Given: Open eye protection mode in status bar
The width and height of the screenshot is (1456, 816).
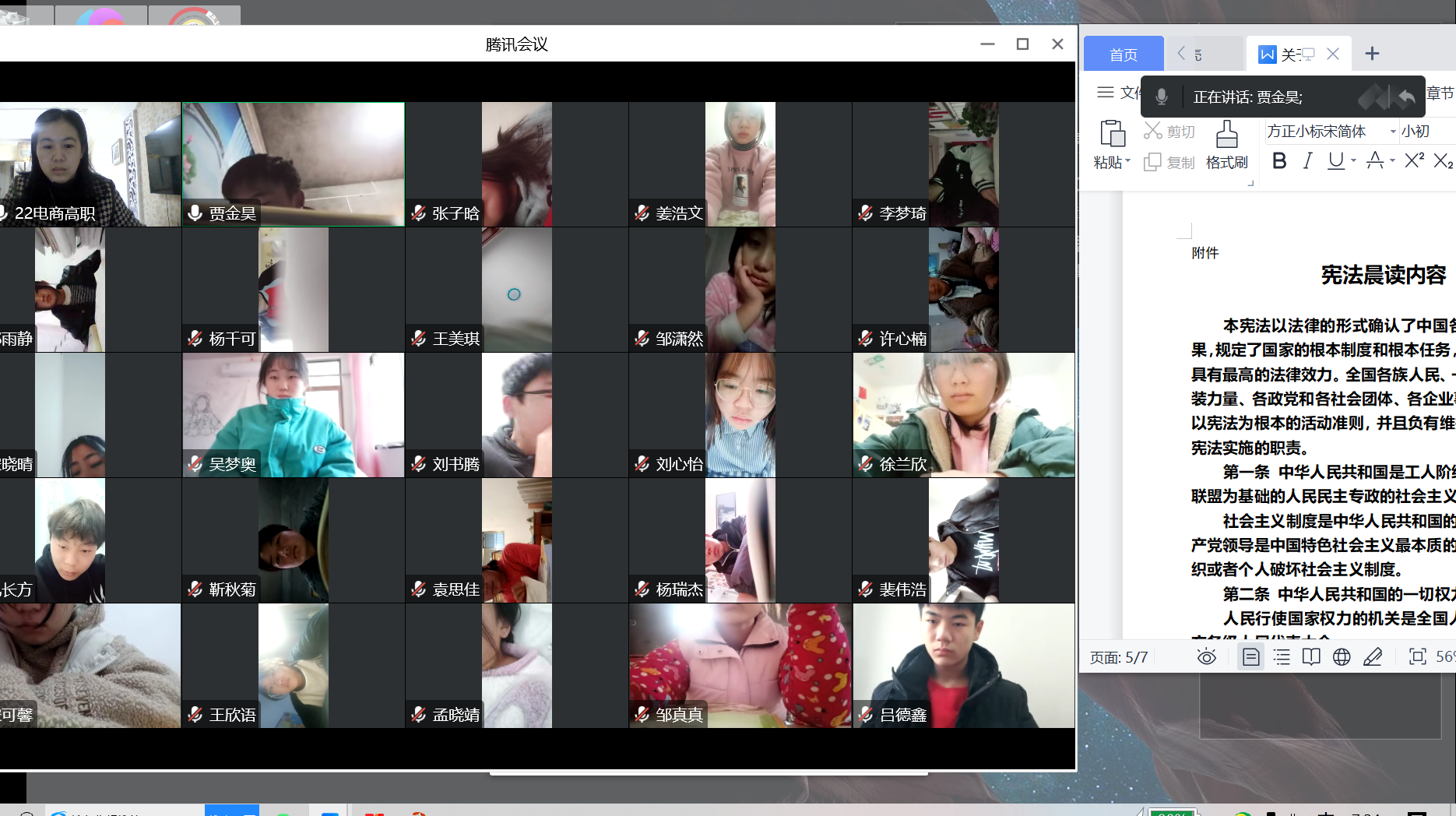Looking at the screenshot, I should pyautogui.click(x=1206, y=657).
